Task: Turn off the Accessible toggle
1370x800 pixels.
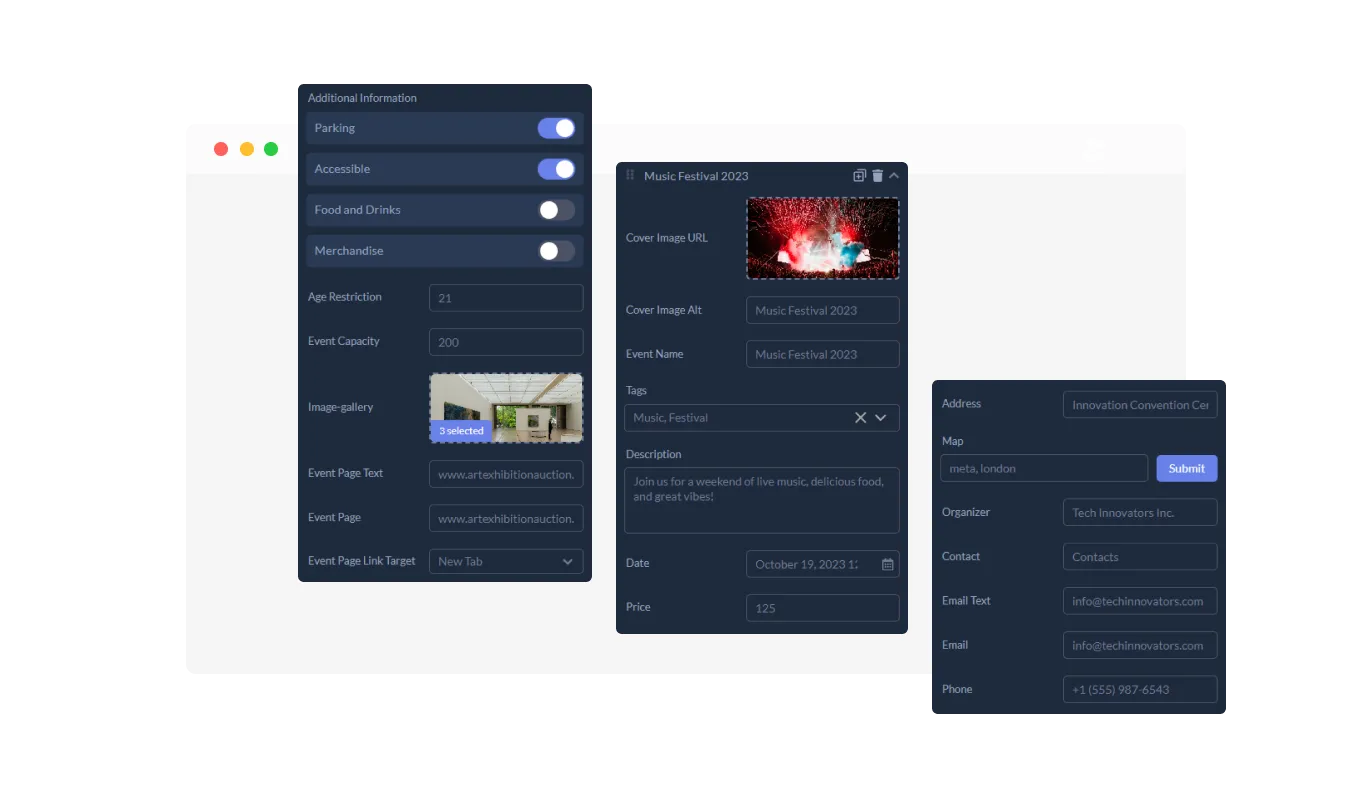Action: pos(556,169)
